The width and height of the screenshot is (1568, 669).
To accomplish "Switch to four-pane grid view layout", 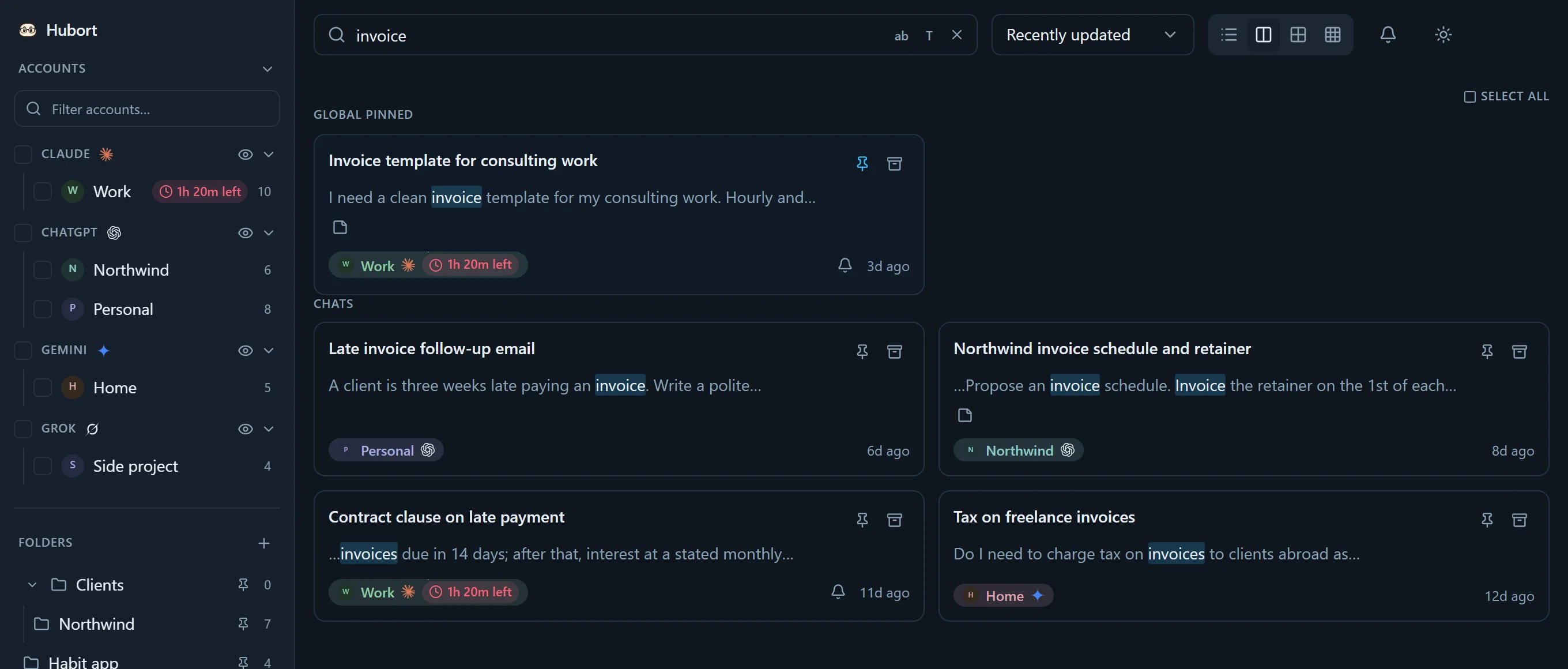I will tap(1298, 35).
